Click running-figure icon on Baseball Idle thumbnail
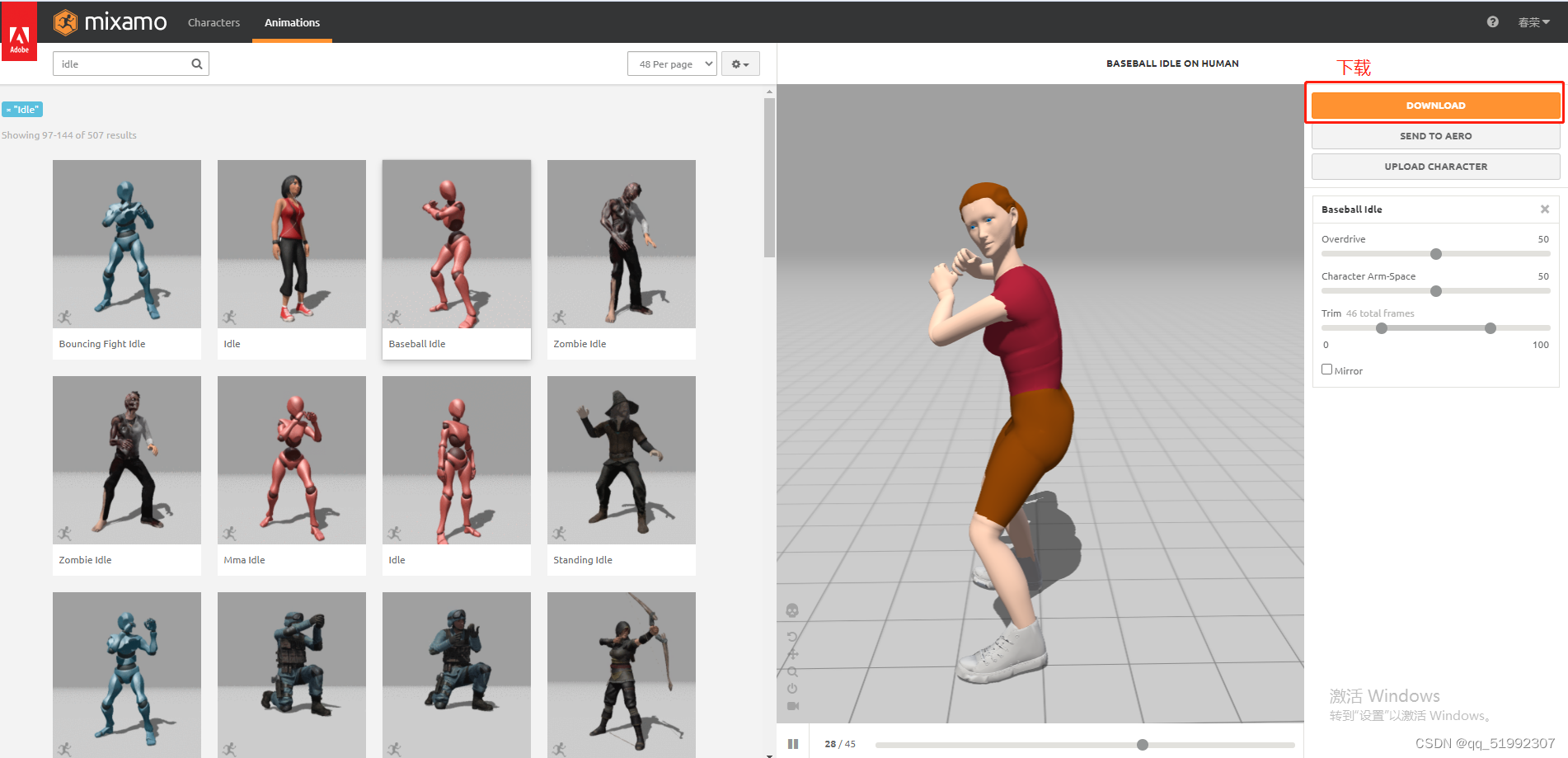1568x758 pixels. pyautogui.click(x=394, y=317)
